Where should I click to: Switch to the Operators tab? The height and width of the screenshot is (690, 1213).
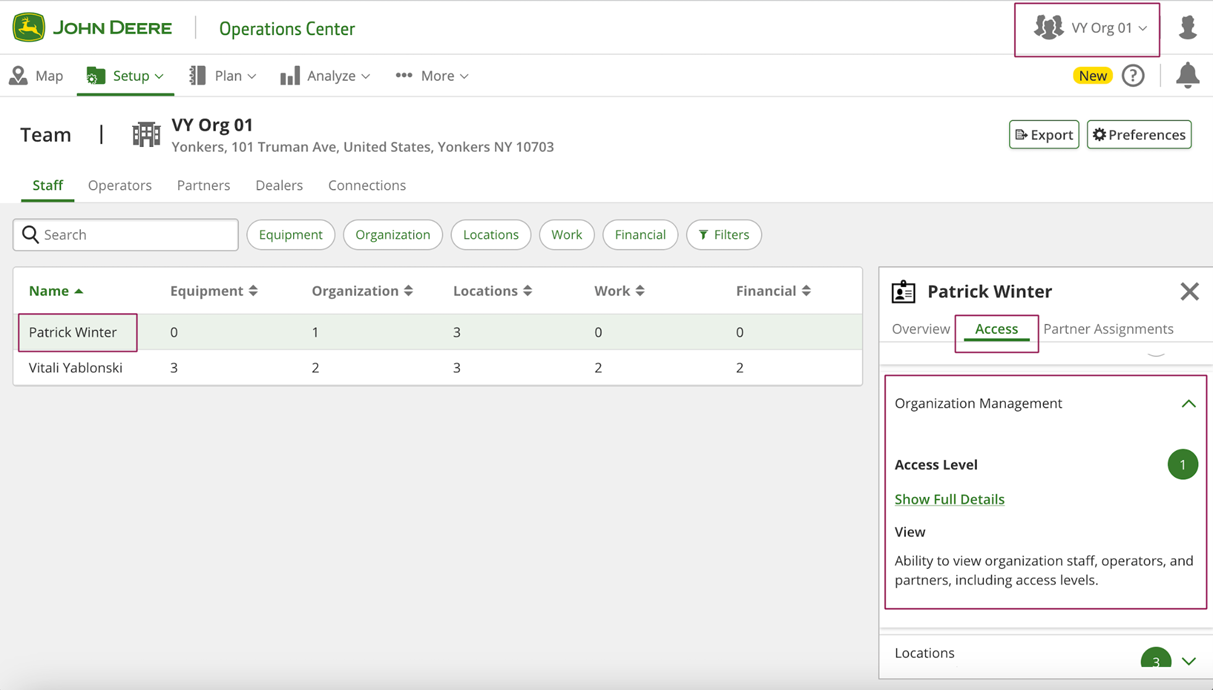120,186
